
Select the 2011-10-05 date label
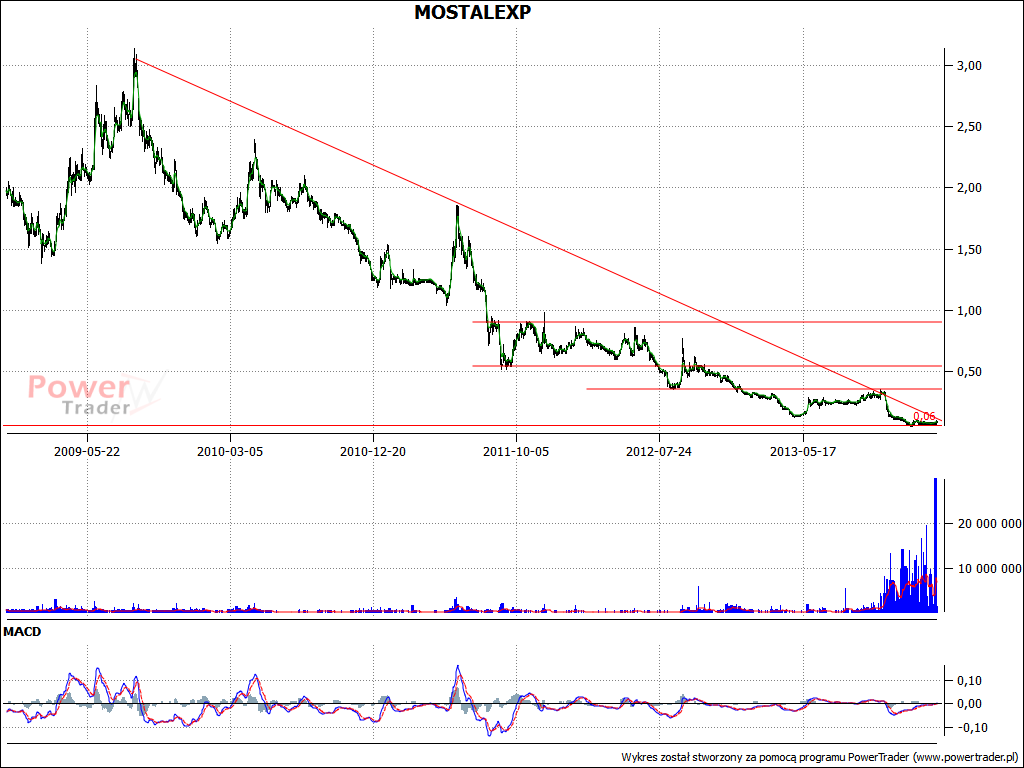[516, 451]
